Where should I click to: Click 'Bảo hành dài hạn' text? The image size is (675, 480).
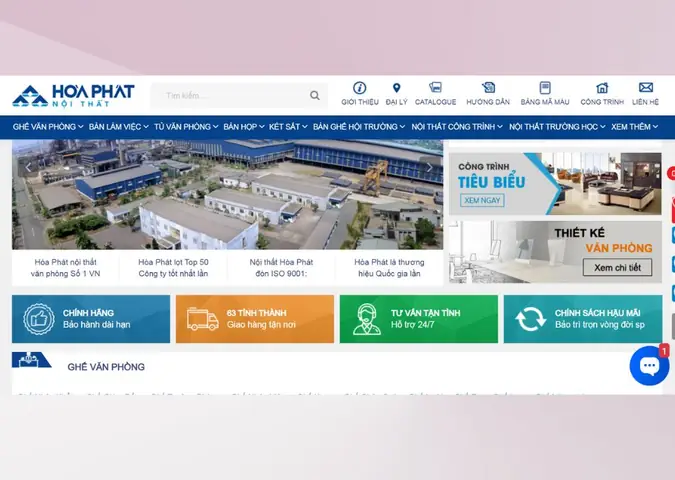[x=96, y=325]
